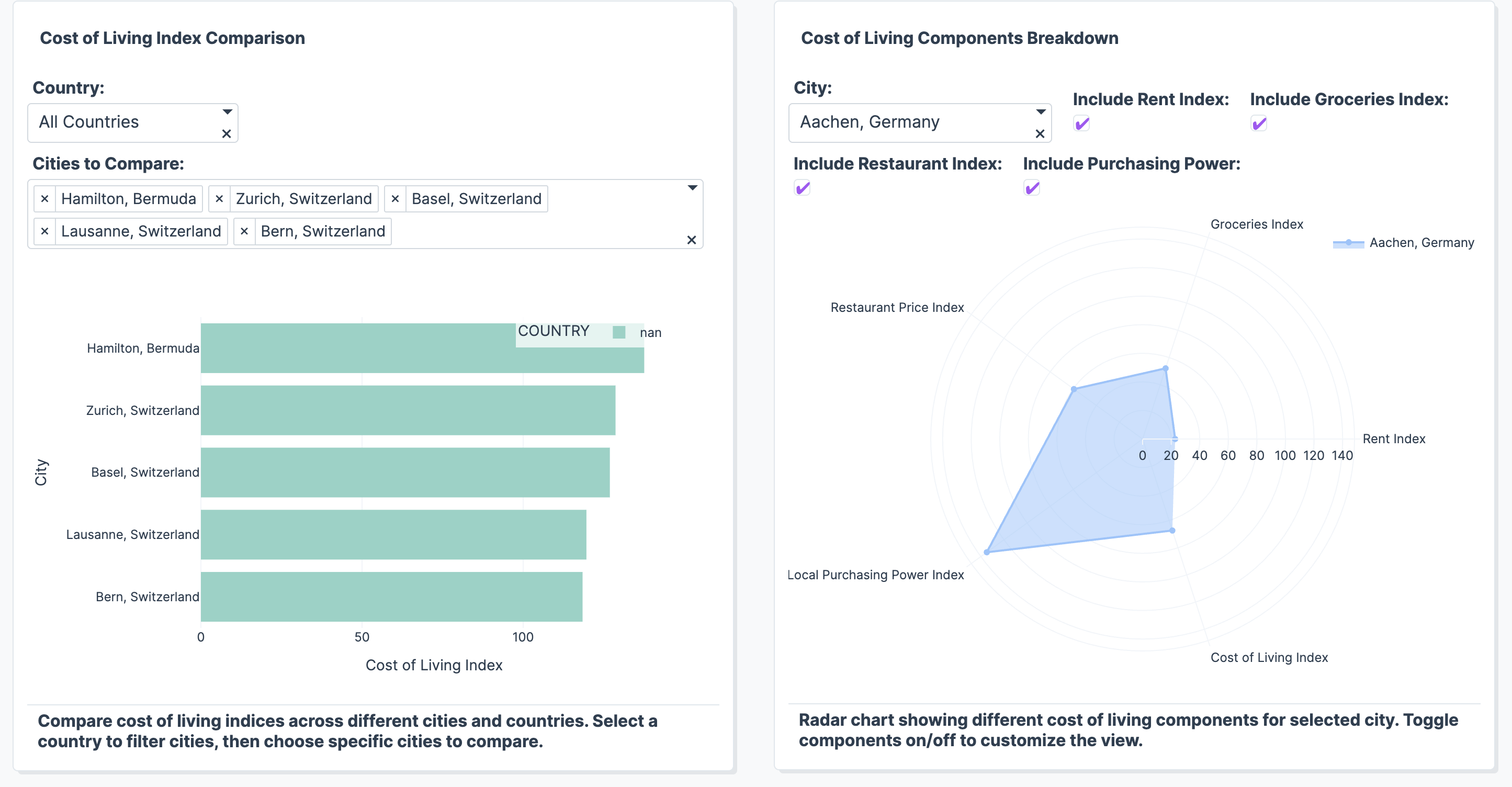Toggle the Include Restaurant Index checkbox
The image size is (1512, 787).
coord(803,188)
